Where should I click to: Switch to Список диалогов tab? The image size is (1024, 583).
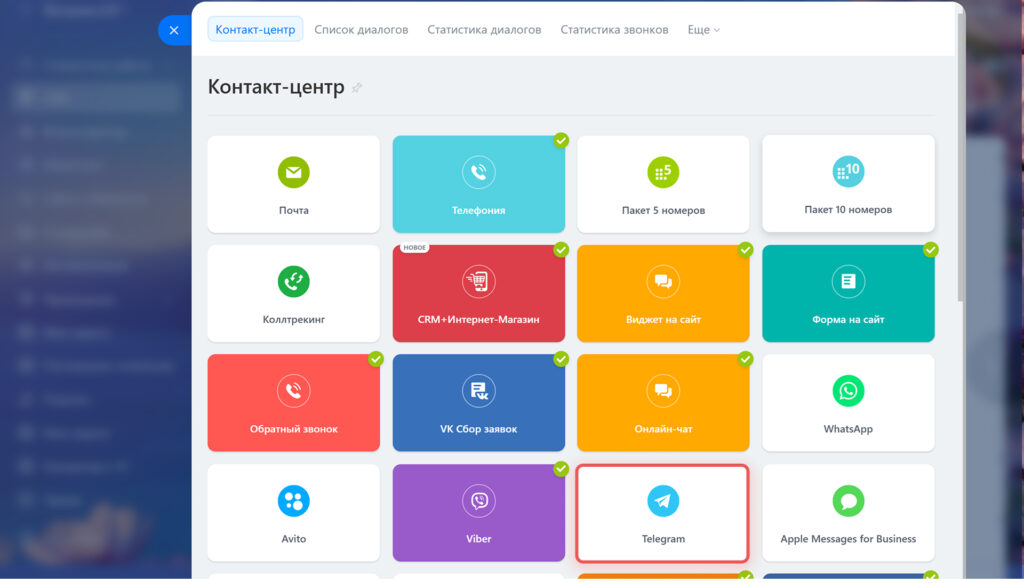pyautogui.click(x=361, y=30)
